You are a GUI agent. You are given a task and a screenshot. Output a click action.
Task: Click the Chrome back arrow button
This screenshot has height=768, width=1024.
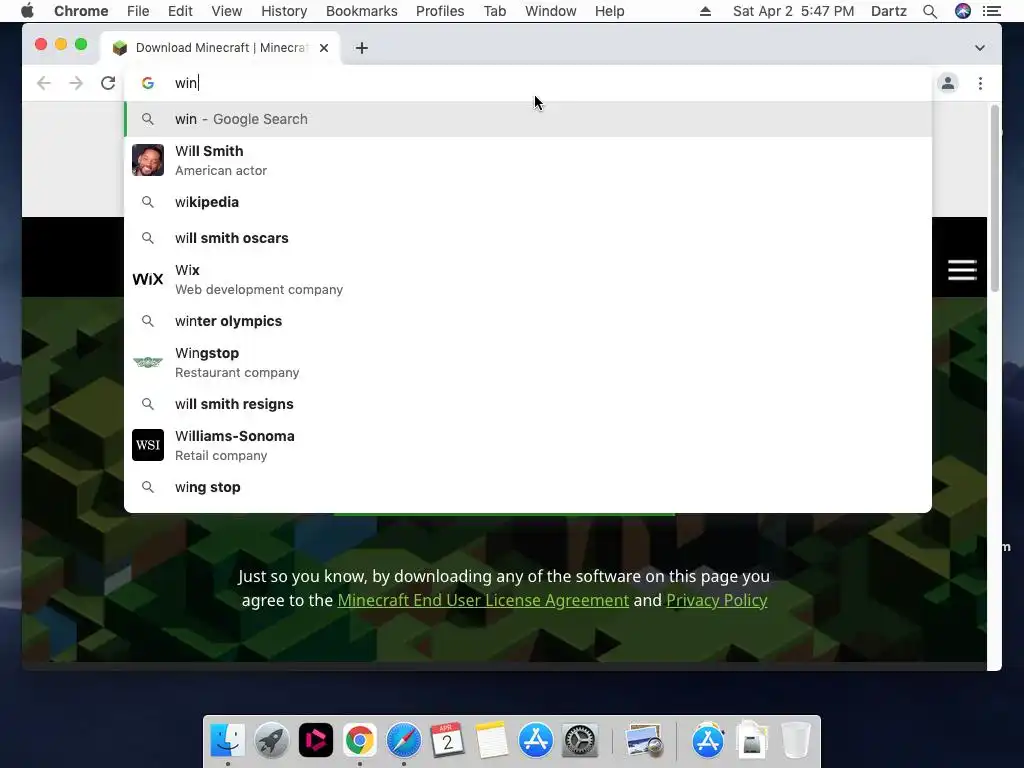click(44, 83)
